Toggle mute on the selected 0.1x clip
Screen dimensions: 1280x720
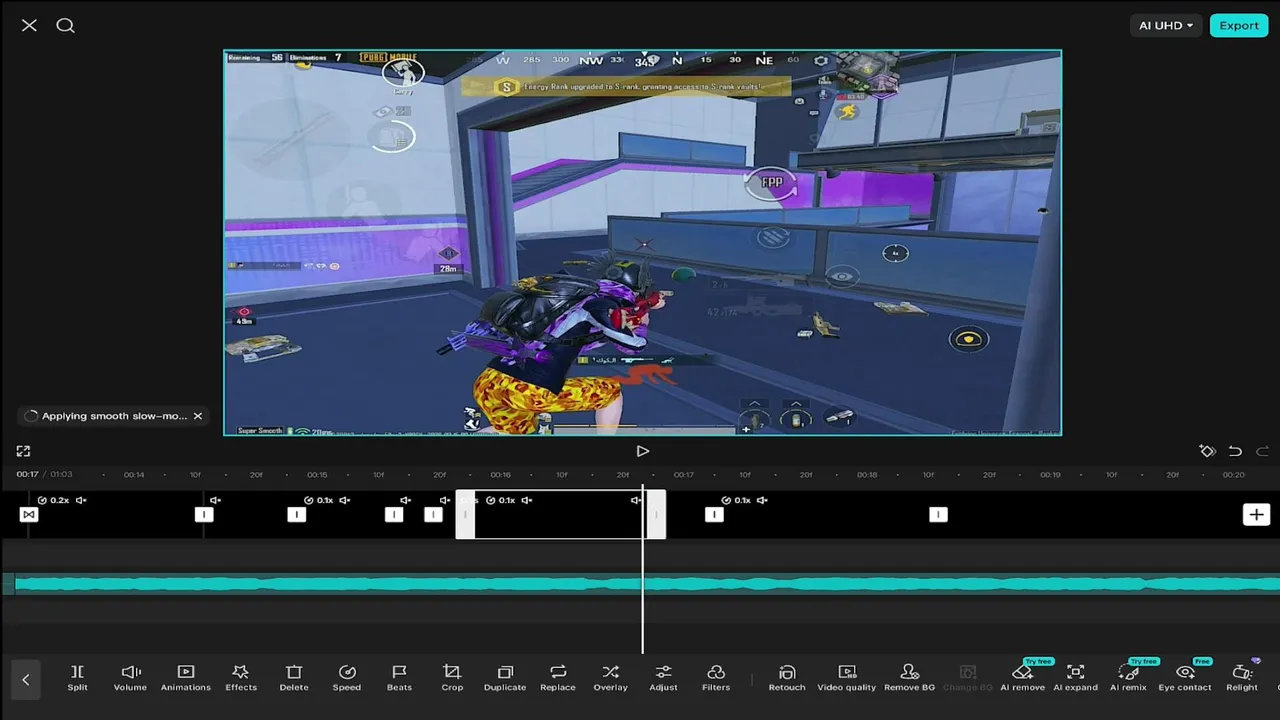point(527,500)
